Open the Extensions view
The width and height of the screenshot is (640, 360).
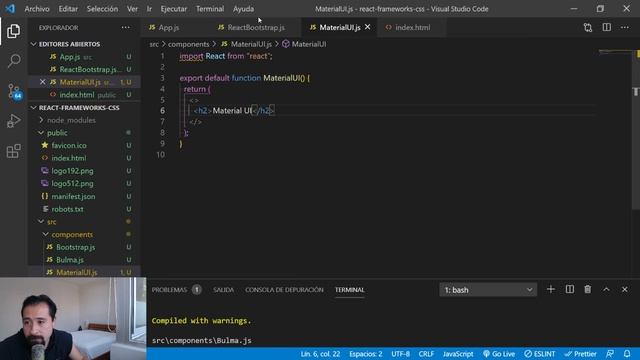coord(13,151)
